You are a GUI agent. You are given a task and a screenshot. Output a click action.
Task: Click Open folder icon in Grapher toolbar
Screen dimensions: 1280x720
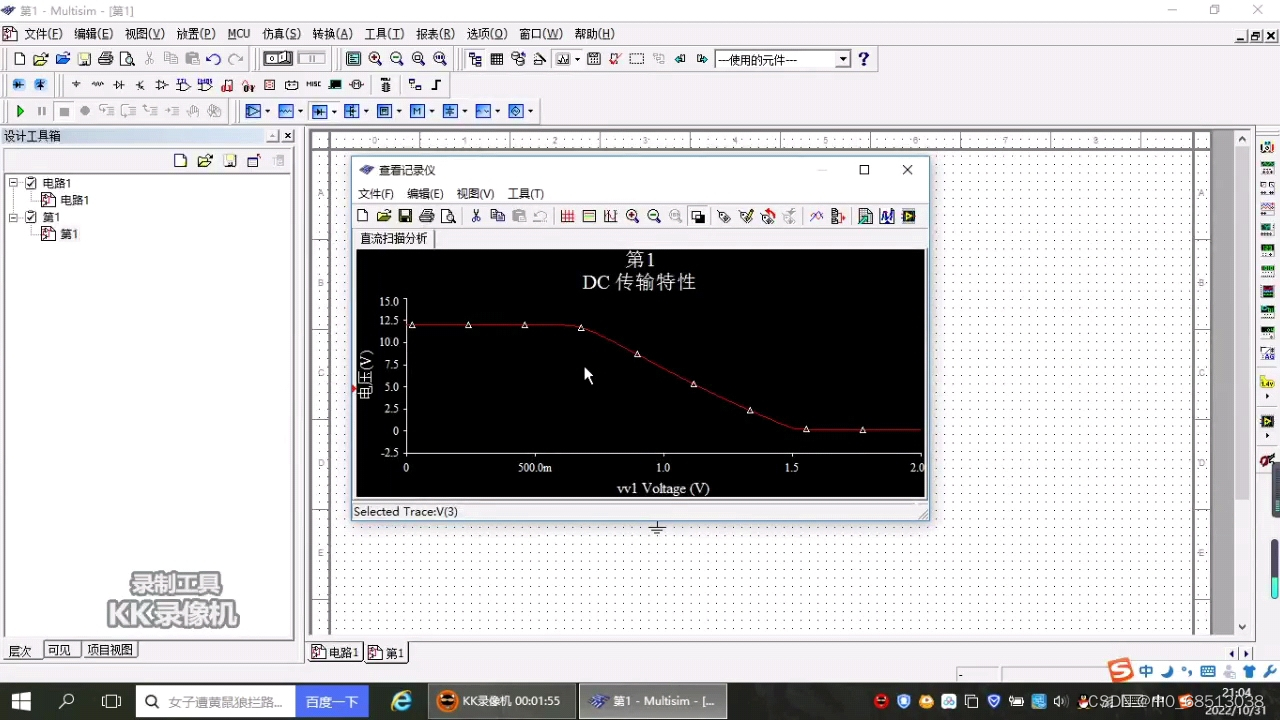(384, 216)
